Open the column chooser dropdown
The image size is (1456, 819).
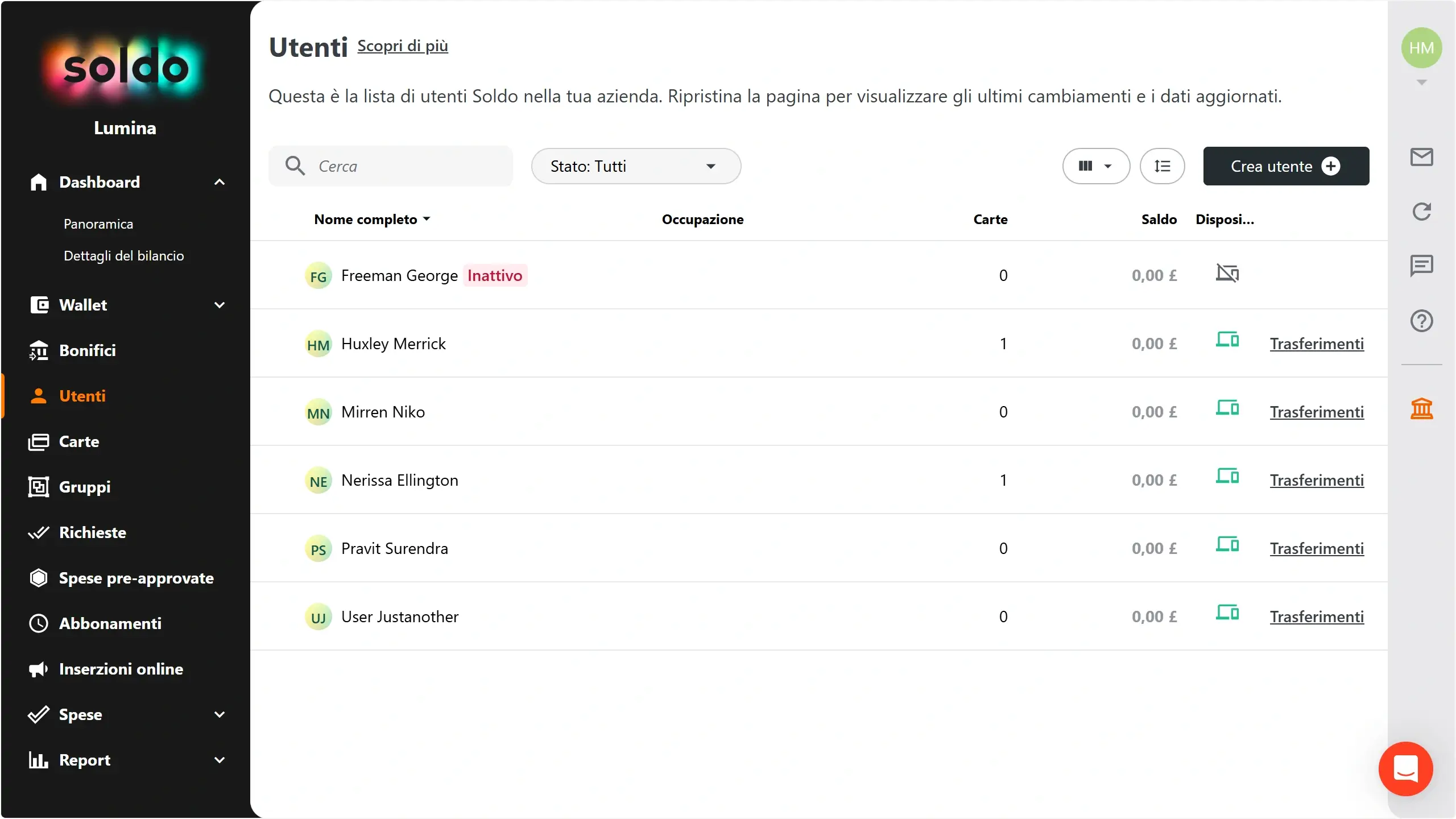pos(1096,166)
